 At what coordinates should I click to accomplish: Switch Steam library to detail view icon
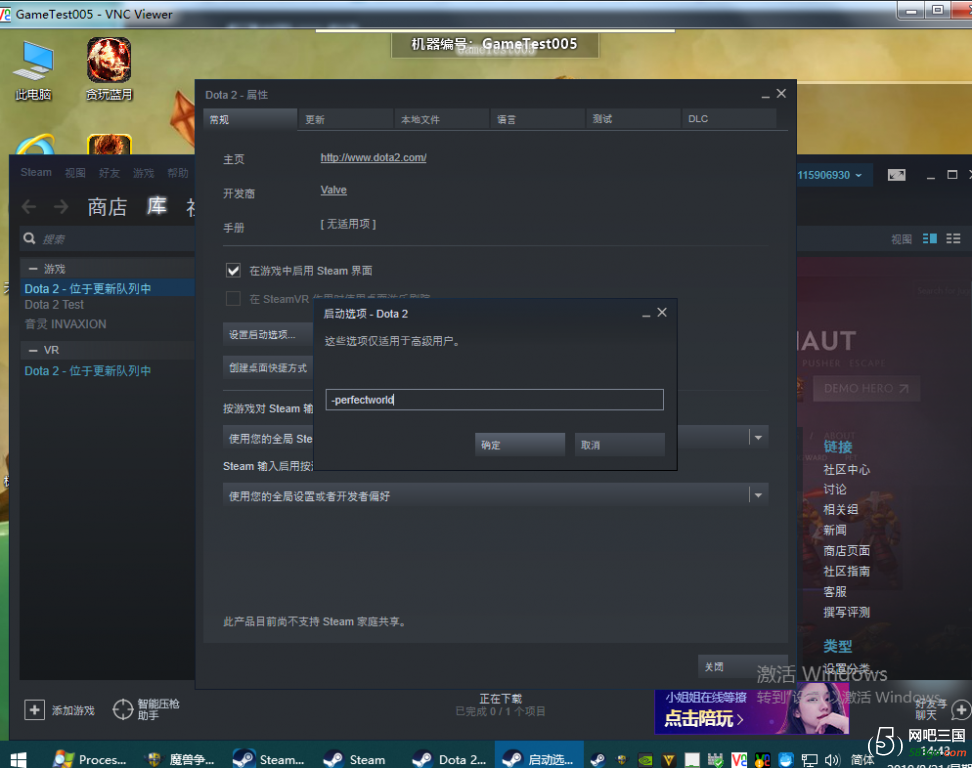(930, 239)
